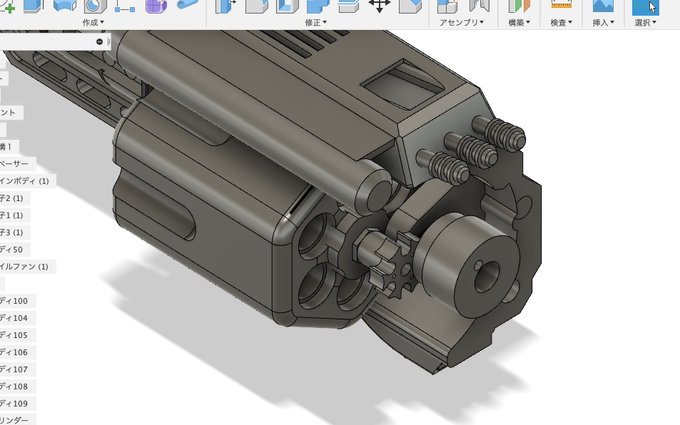Viewport: 680px width, 425px height.
Task: Open the アセンブリ dropdown menu
Action: 461,23
